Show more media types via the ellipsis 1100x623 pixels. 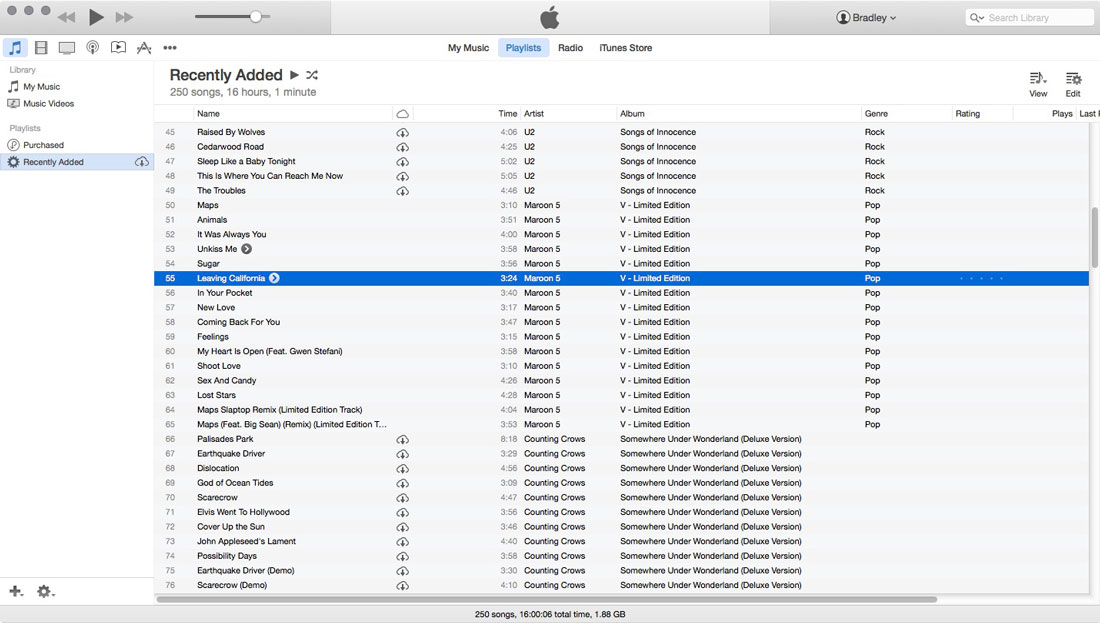[x=170, y=48]
